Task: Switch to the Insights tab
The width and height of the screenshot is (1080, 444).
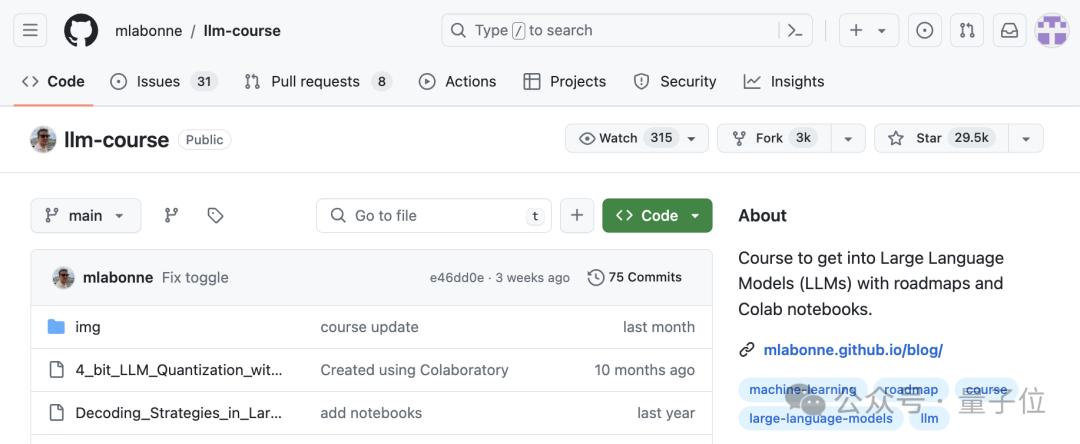Action: [x=784, y=81]
